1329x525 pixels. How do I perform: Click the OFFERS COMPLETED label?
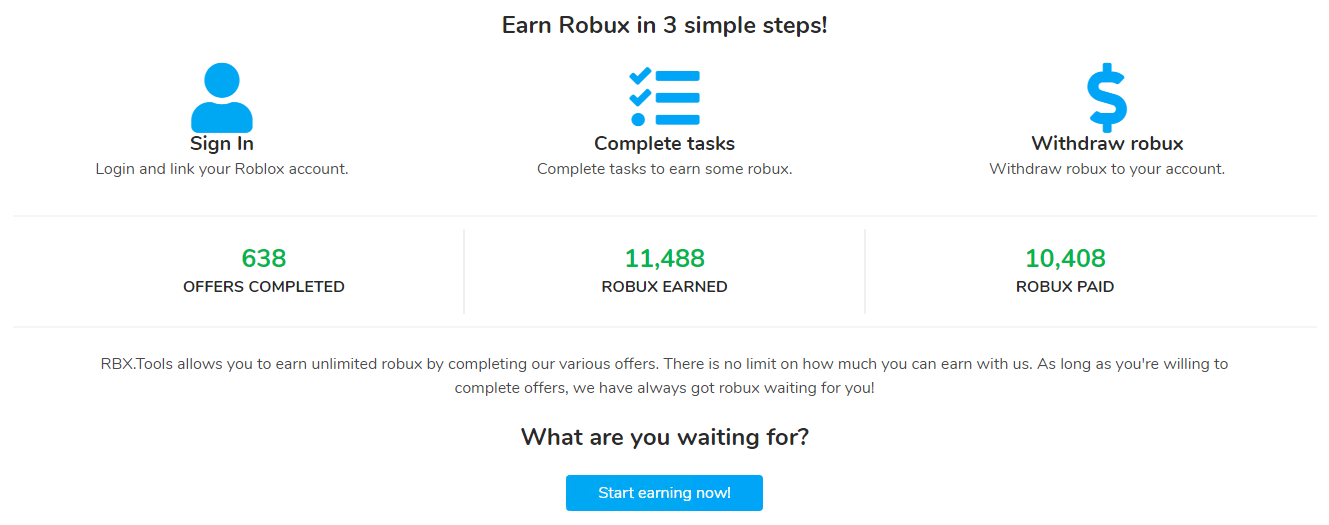point(264,287)
